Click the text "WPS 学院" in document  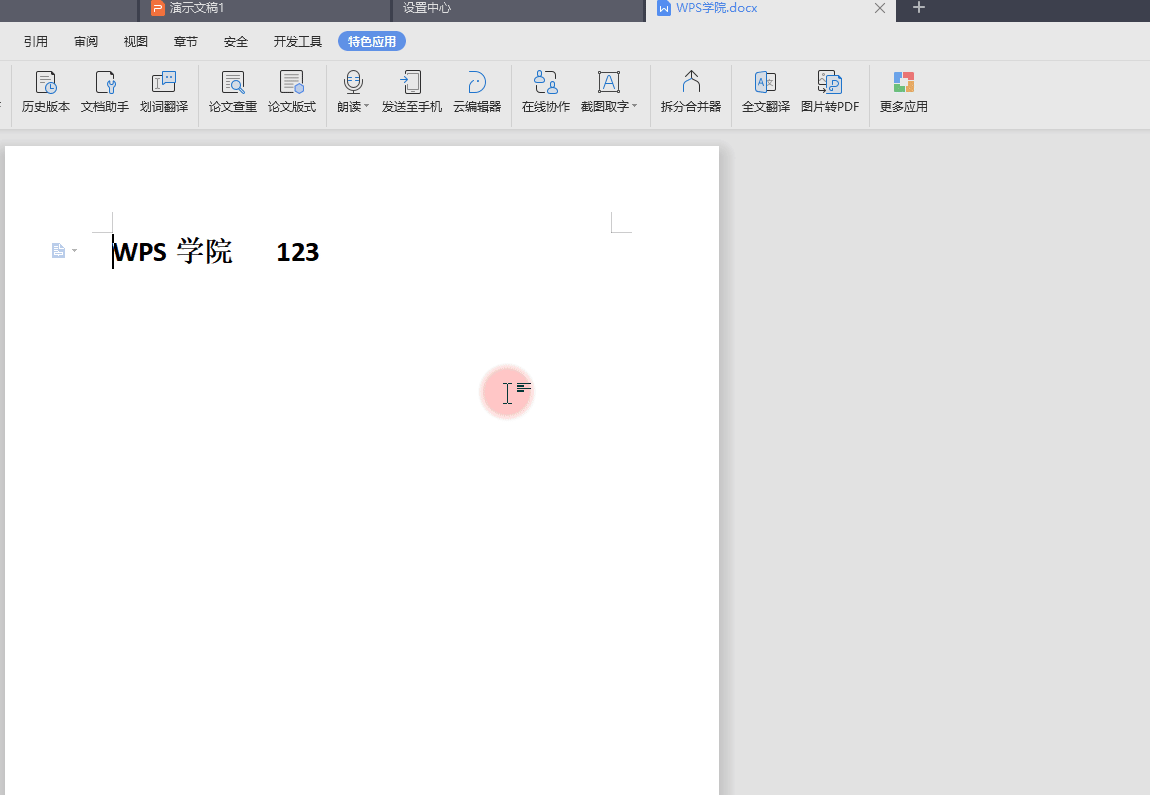click(x=172, y=252)
